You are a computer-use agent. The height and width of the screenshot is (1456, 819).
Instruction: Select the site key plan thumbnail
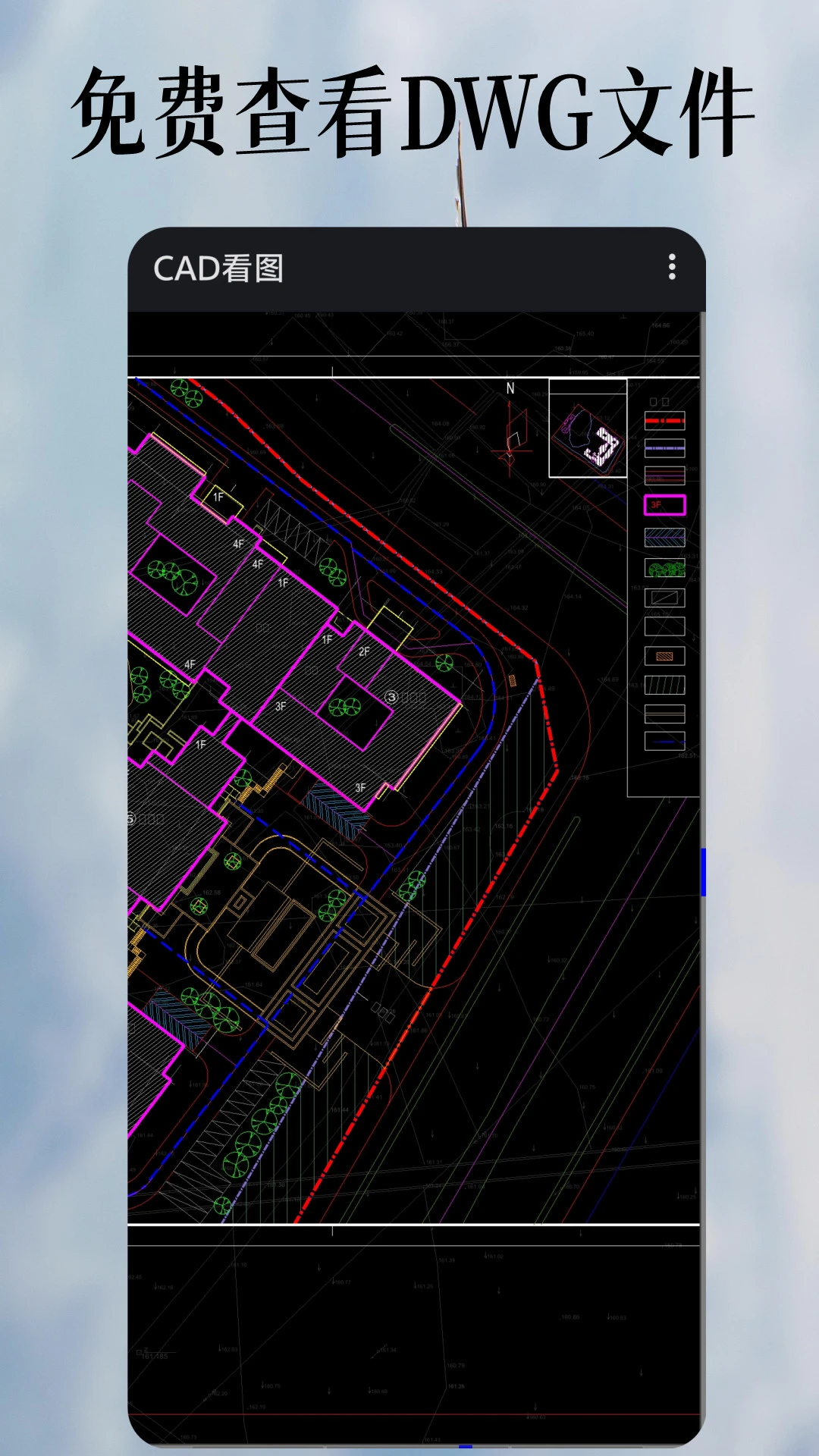coord(588,429)
